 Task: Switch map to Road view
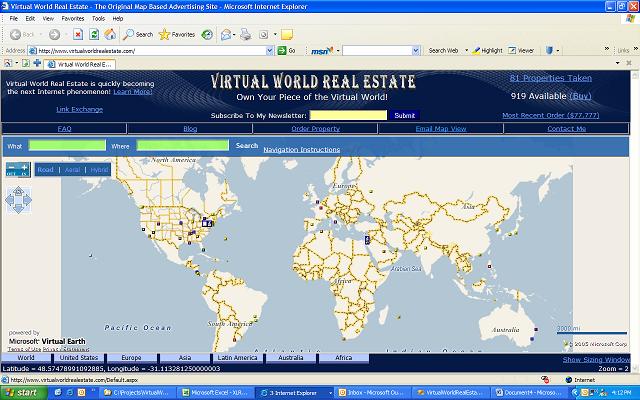pos(45,169)
